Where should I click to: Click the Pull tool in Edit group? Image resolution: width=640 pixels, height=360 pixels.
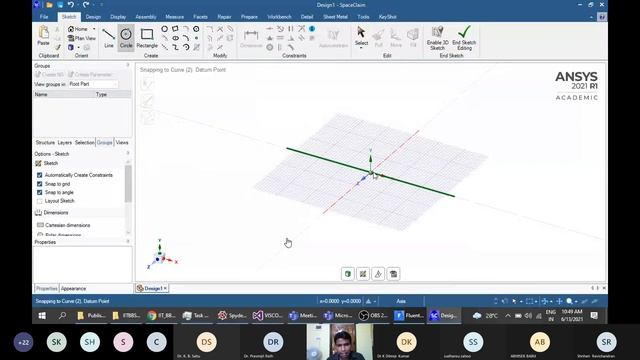pyautogui.click(x=379, y=38)
